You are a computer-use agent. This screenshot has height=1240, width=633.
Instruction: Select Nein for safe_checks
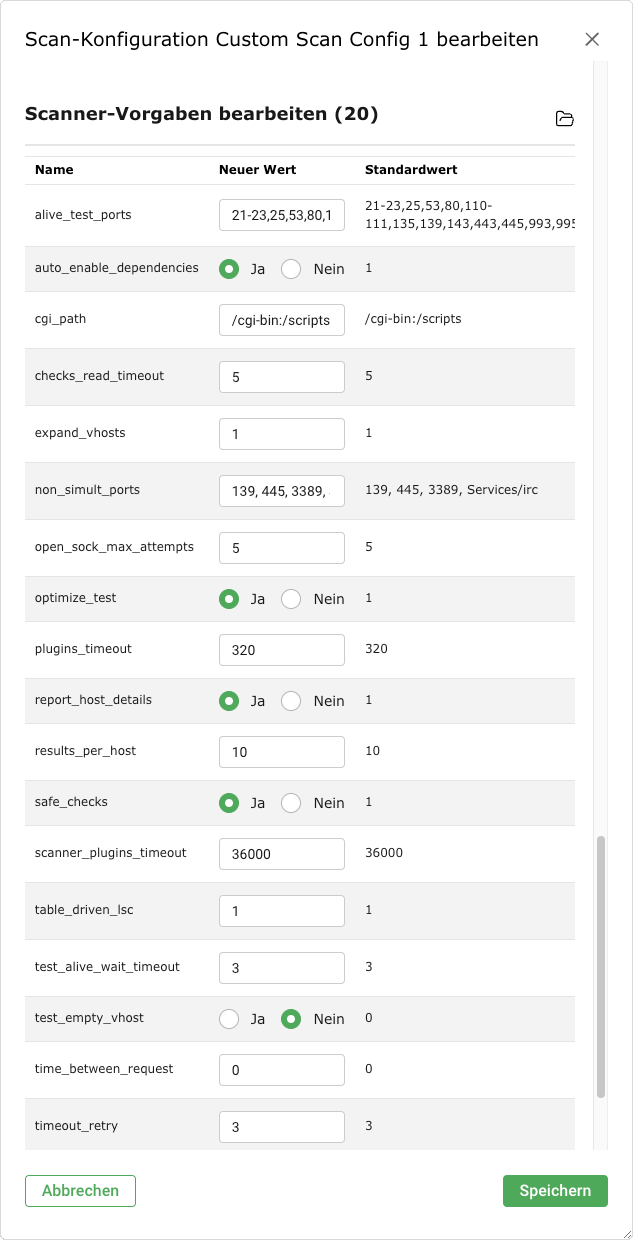(291, 803)
